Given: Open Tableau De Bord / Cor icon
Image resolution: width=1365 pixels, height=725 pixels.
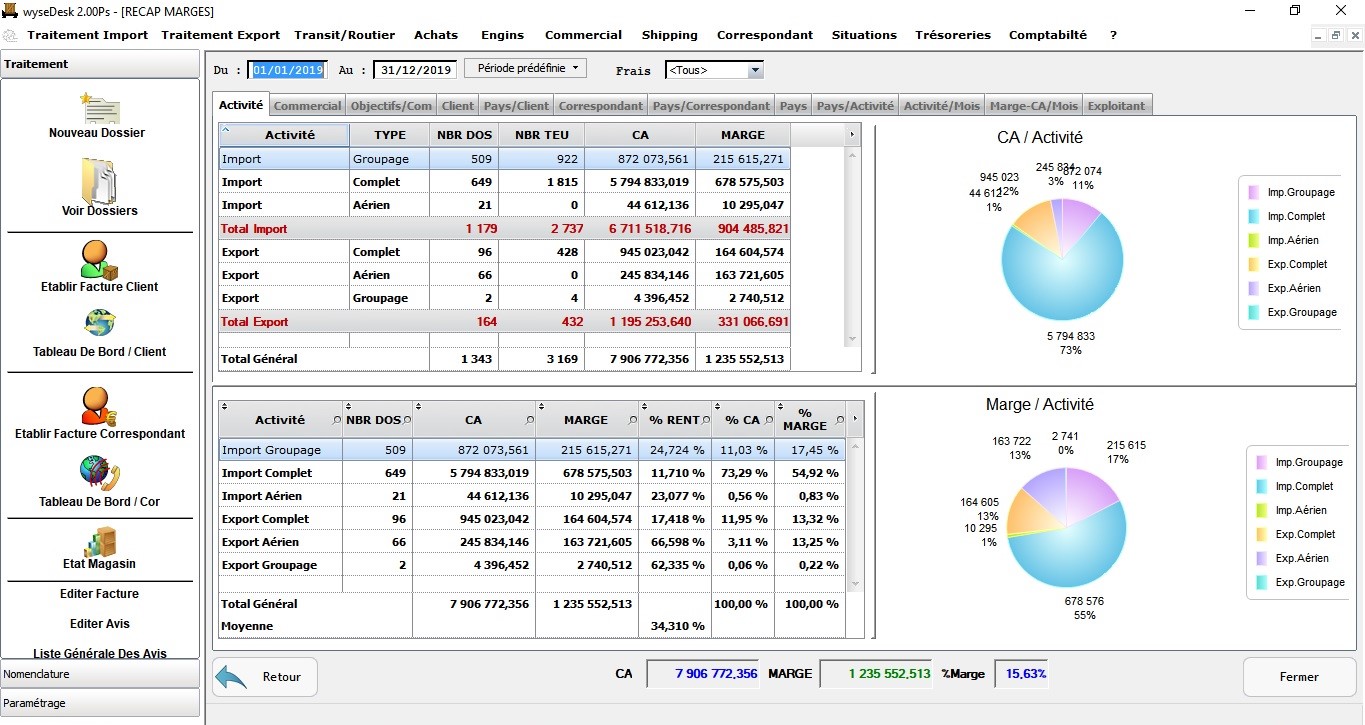Looking at the screenshot, I should click(99, 473).
